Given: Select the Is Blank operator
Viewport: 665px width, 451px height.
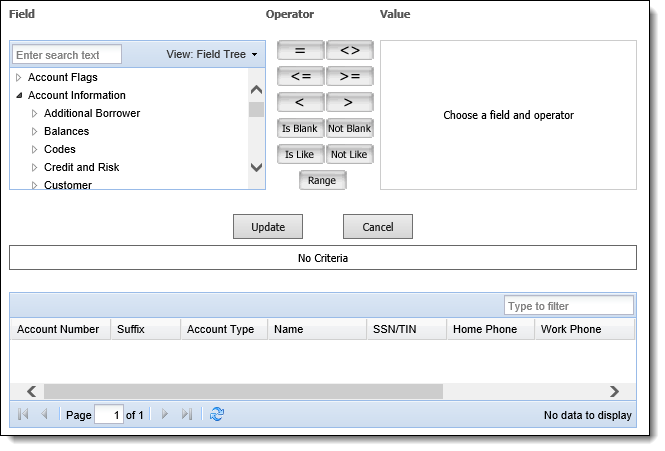Looking at the screenshot, I should pos(300,128).
